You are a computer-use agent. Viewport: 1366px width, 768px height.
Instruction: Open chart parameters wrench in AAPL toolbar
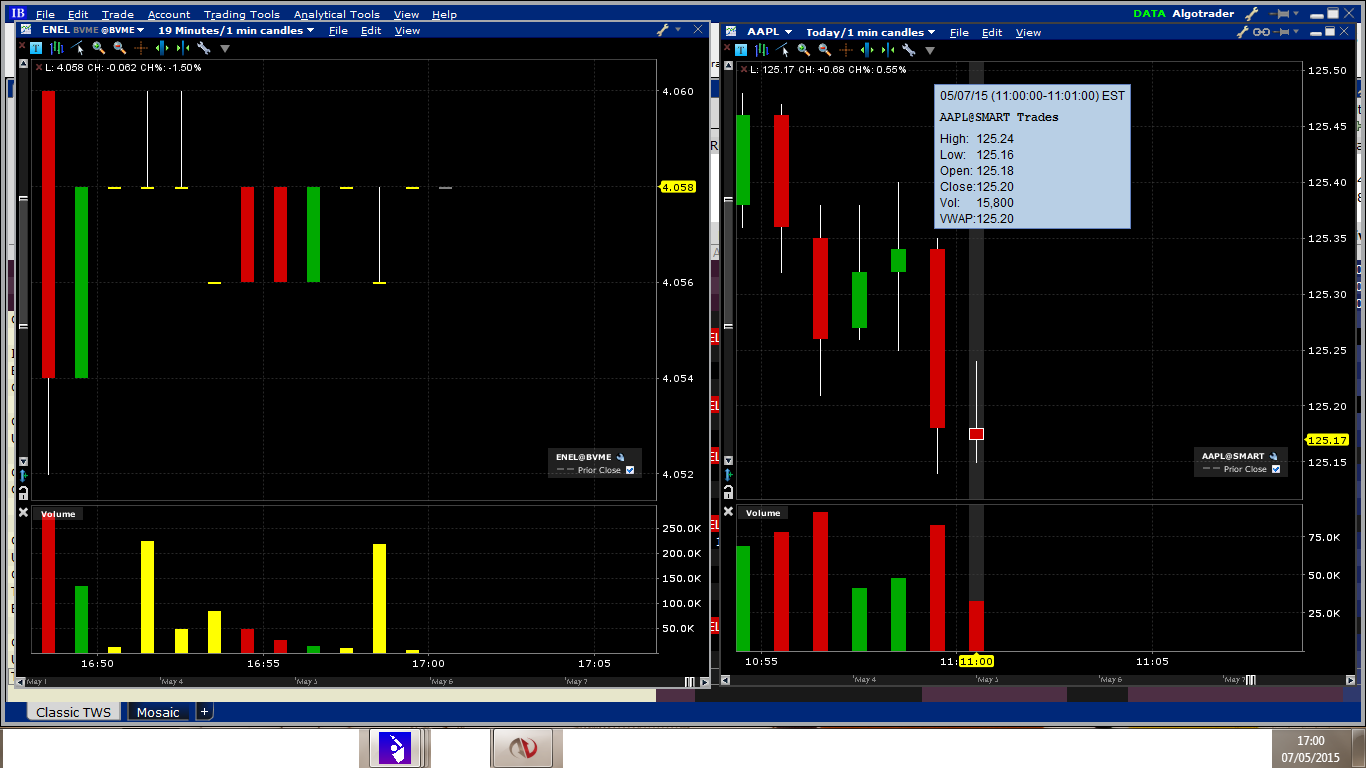(x=909, y=50)
